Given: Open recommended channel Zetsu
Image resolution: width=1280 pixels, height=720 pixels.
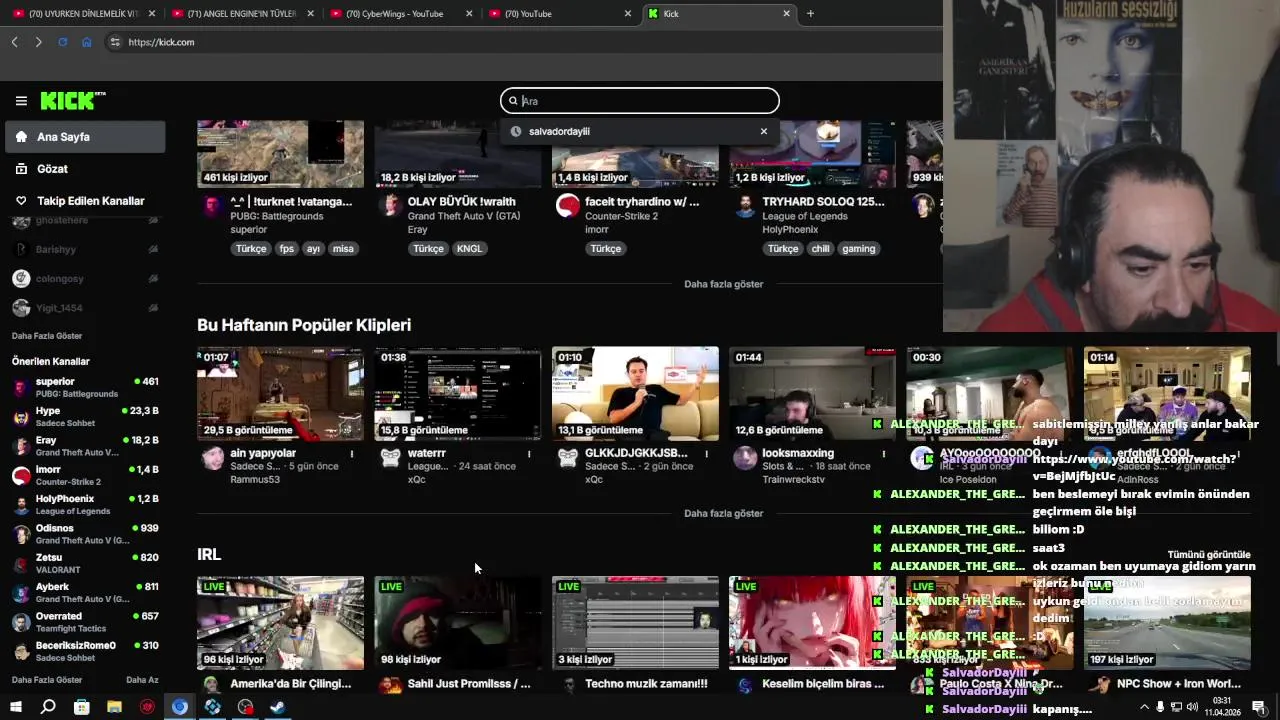Looking at the screenshot, I should tap(85, 563).
